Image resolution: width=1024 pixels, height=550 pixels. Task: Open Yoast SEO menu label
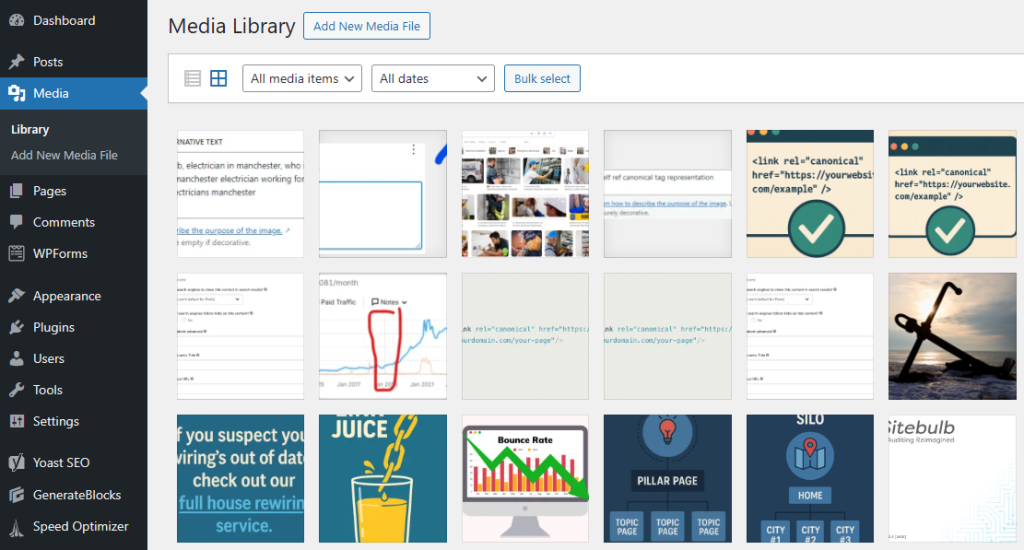pos(61,462)
